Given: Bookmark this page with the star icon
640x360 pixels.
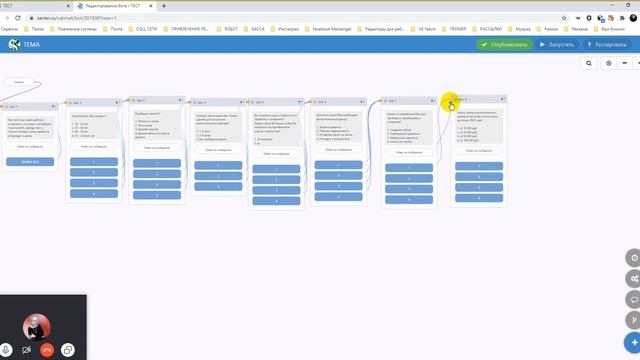Looking at the screenshot, I should 564,18.
